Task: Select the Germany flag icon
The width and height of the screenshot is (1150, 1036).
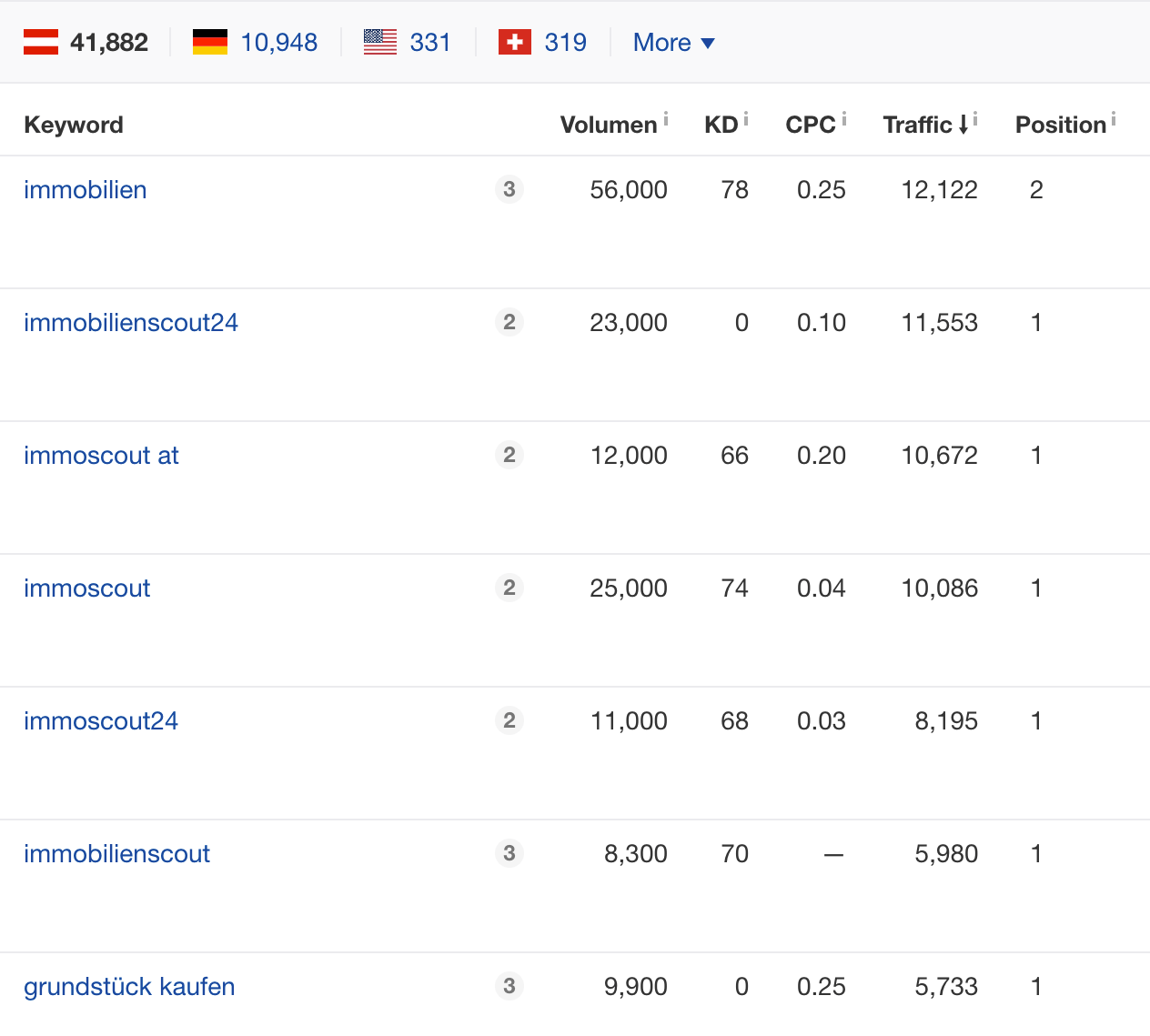Action: click(x=210, y=42)
